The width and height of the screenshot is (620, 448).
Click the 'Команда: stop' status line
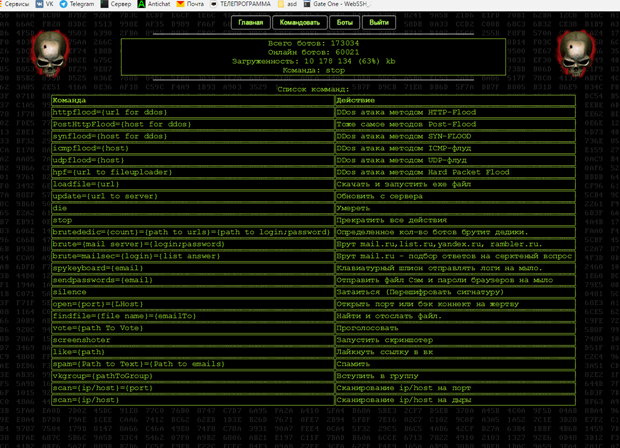313,70
